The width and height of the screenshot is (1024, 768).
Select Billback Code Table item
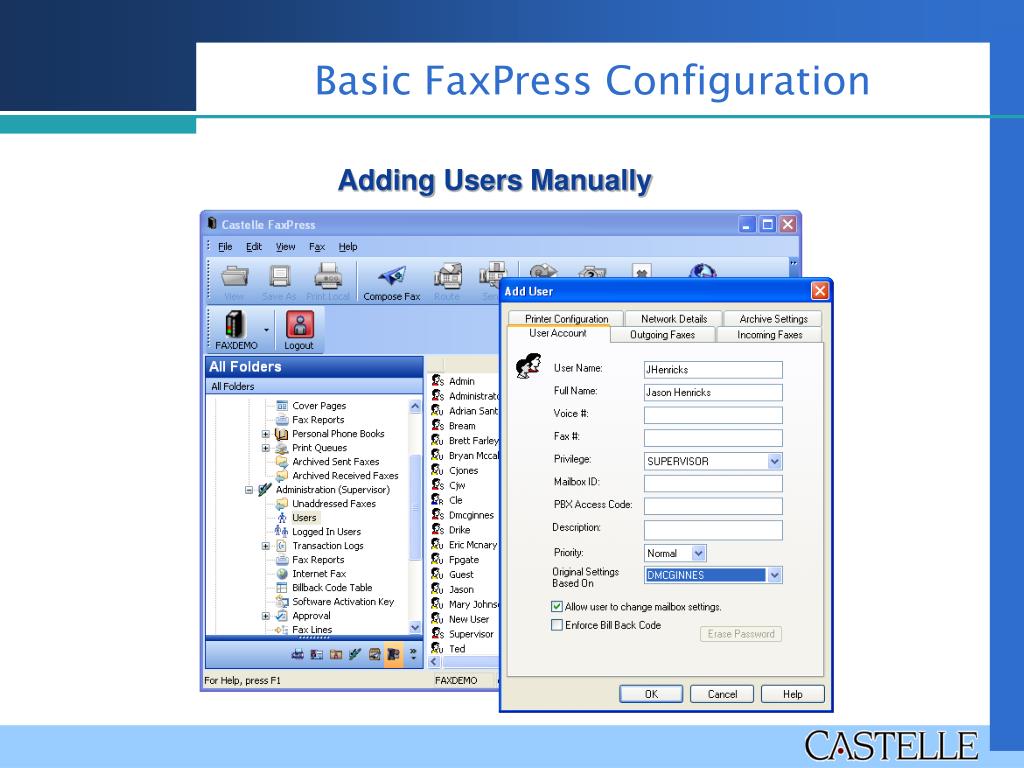[x=332, y=588]
